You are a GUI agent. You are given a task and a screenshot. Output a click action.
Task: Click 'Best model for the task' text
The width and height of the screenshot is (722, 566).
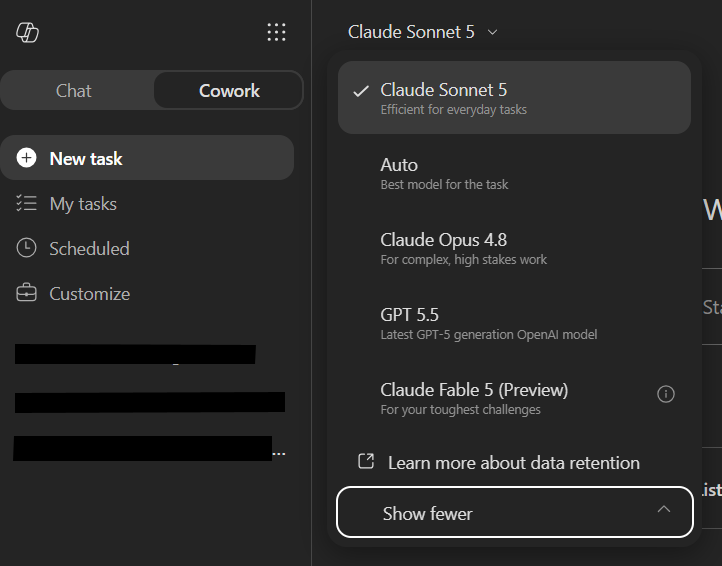(x=444, y=185)
